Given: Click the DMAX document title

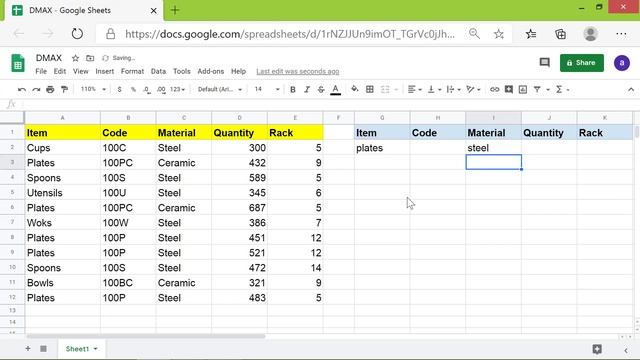Looking at the screenshot, I should point(49,58).
